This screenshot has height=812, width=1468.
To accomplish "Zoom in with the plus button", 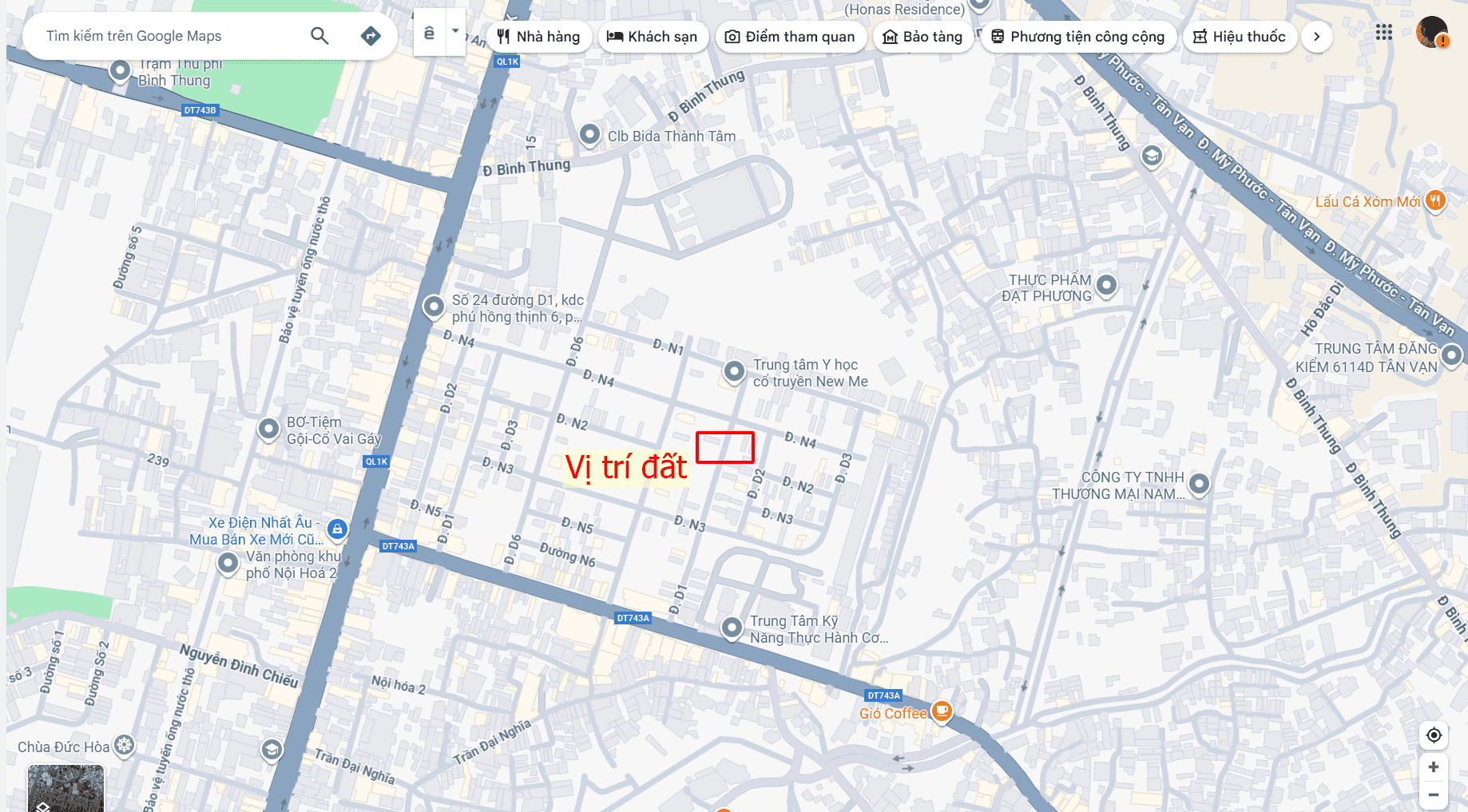I will [1434, 767].
